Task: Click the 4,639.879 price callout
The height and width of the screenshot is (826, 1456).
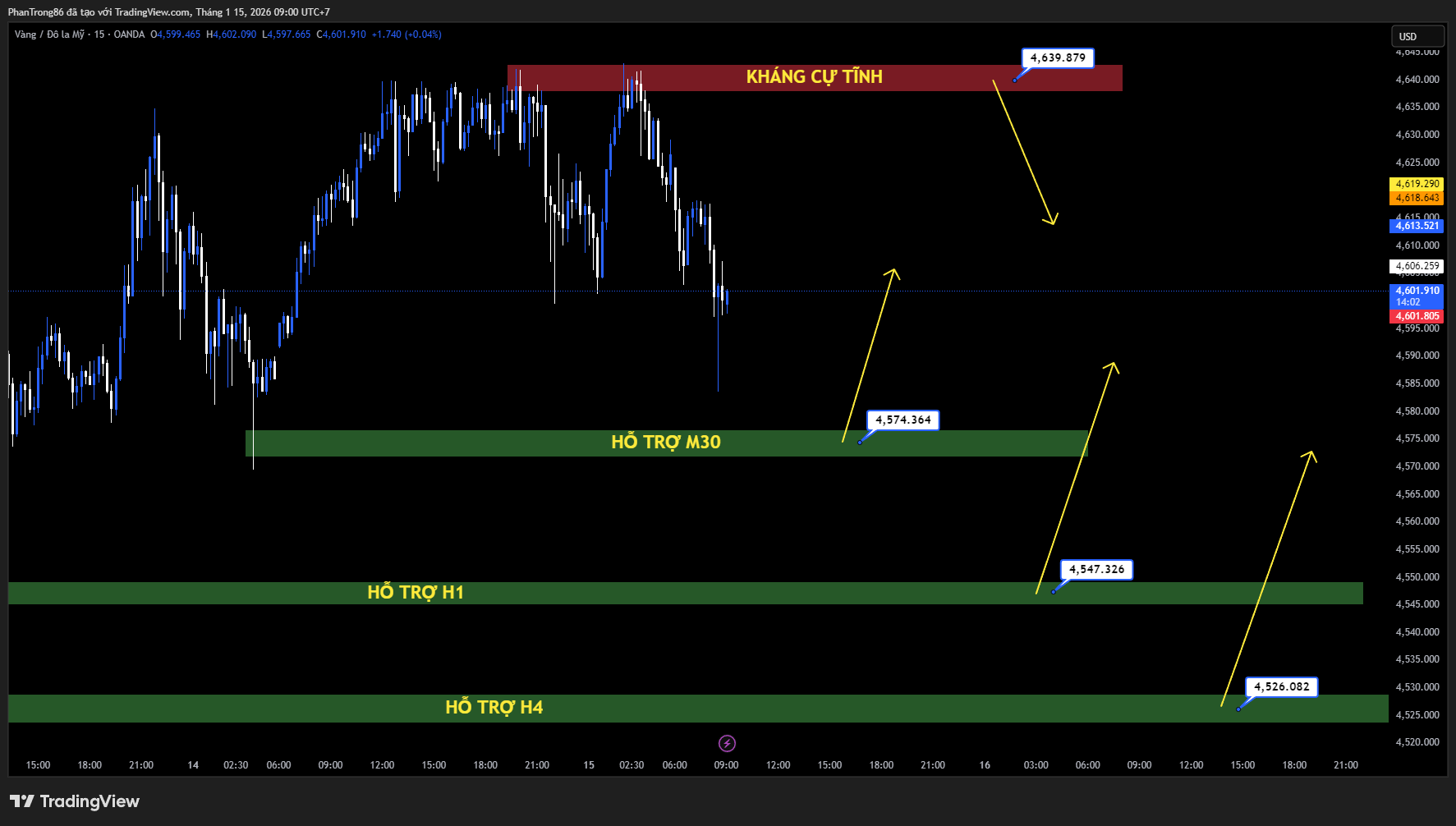Action: (x=1058, y=57)
